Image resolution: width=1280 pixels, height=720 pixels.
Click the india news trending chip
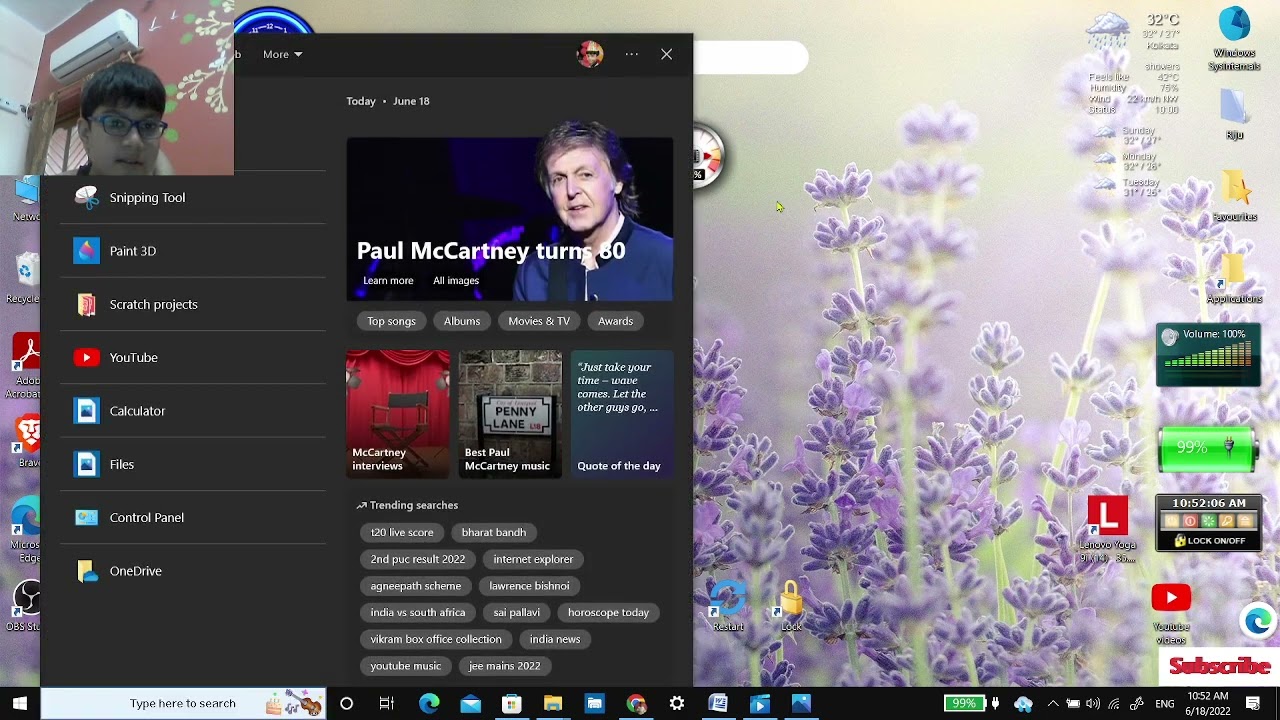click(555, 640)
